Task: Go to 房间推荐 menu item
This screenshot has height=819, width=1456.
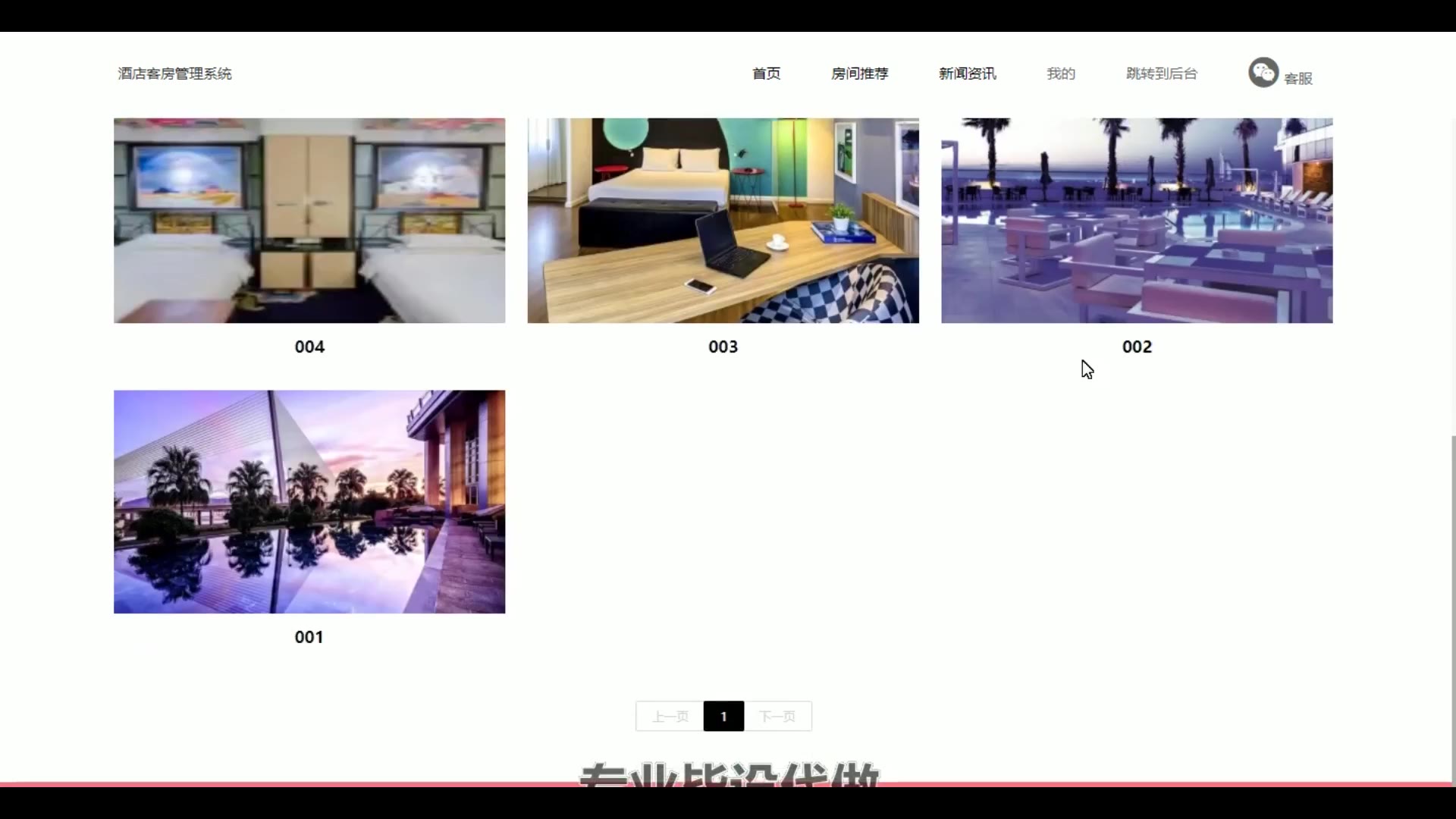Action: click(859, 74)
